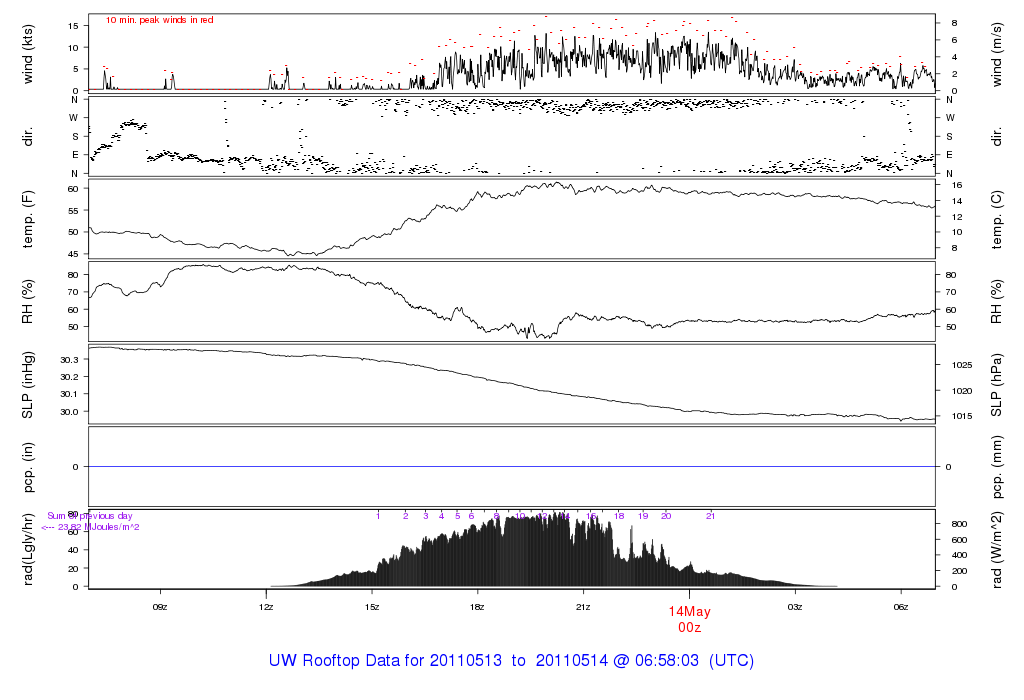Viewport: 1024px width, 700px height.
Task: Click the purple hour marker 19
Action: point(643,516)
